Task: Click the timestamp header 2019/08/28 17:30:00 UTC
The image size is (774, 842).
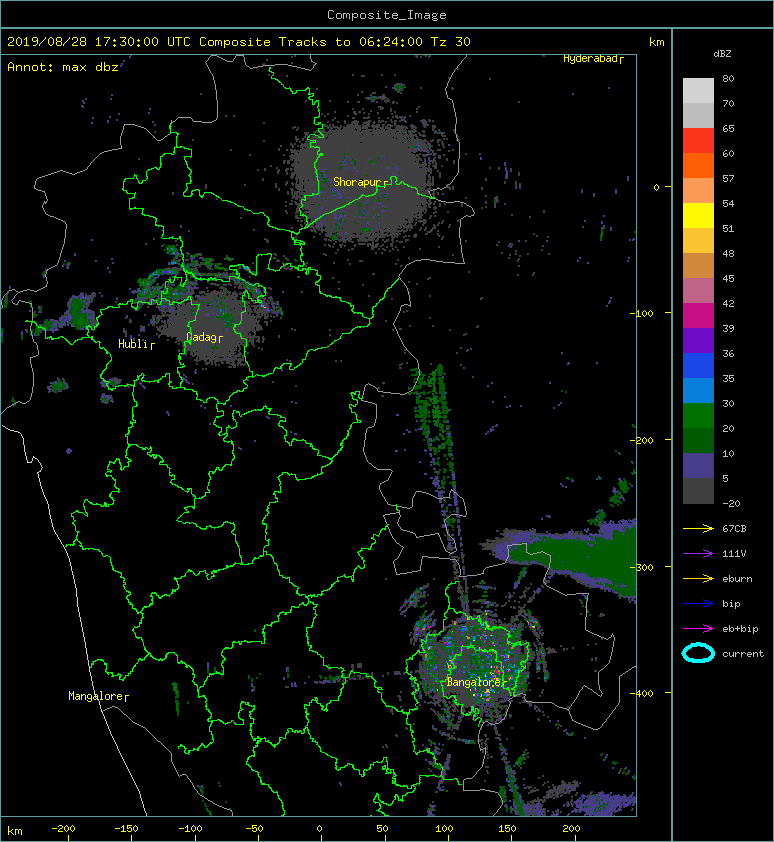Action: 99,42
